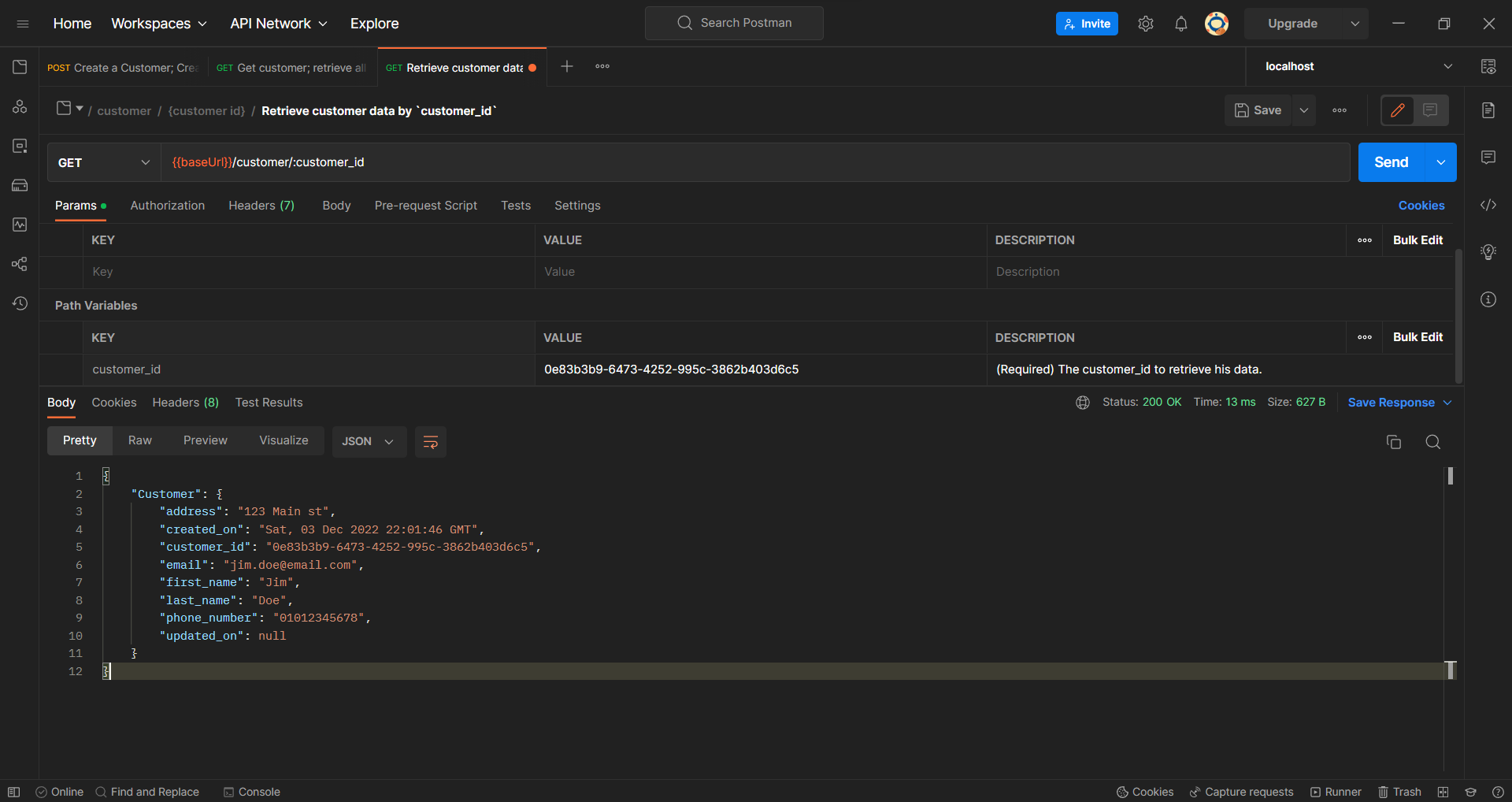Open the GET method dropdown
Image resolution: width=1512 pixels, height=802 pixels.
coord(104,162)
